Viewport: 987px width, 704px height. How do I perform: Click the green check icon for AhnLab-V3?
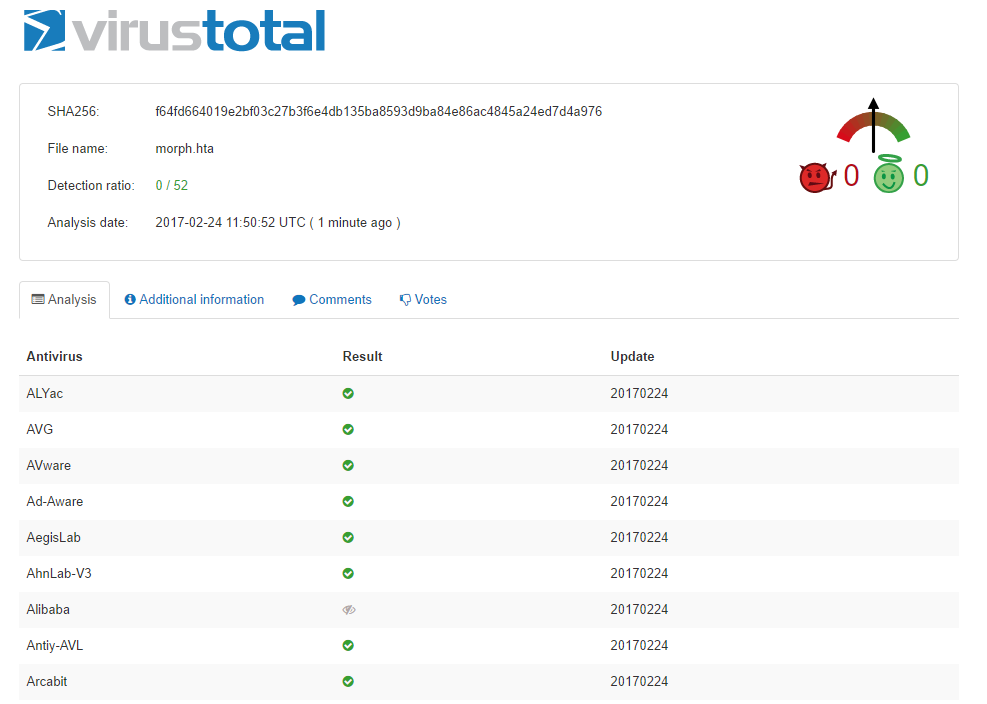[x=348, y=574]
